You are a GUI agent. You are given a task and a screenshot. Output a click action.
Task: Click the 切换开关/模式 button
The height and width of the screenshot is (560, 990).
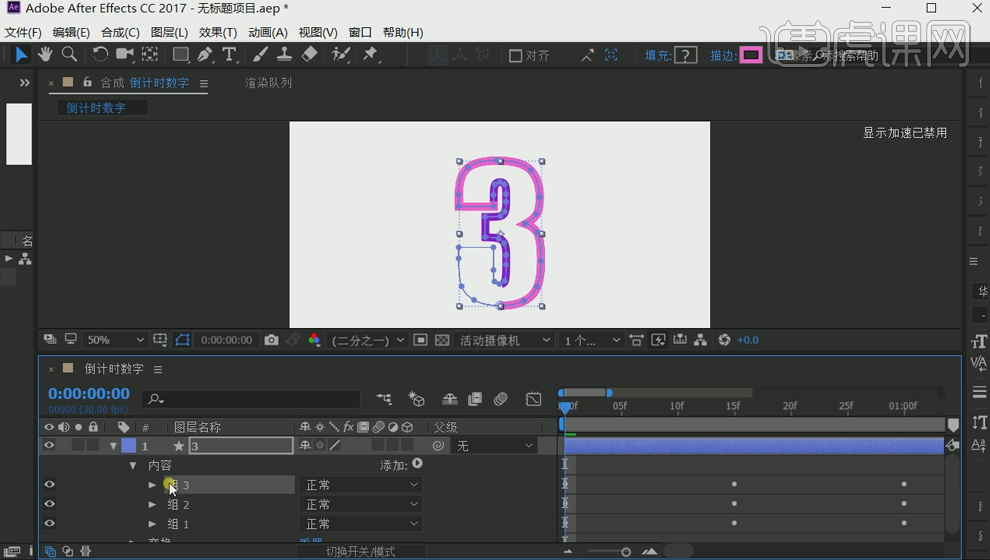(x=360, y=552)
